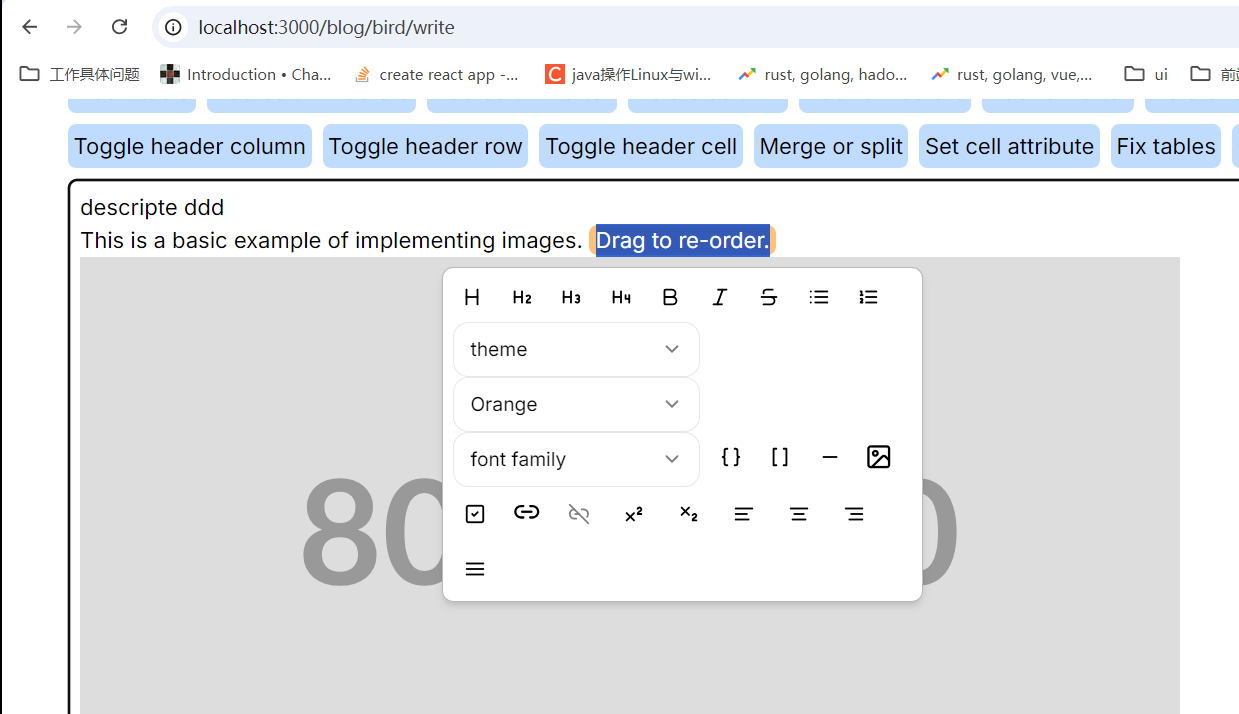Reload the current page
This screenshot has height=714, width=1239.
(x=119, y=27)
